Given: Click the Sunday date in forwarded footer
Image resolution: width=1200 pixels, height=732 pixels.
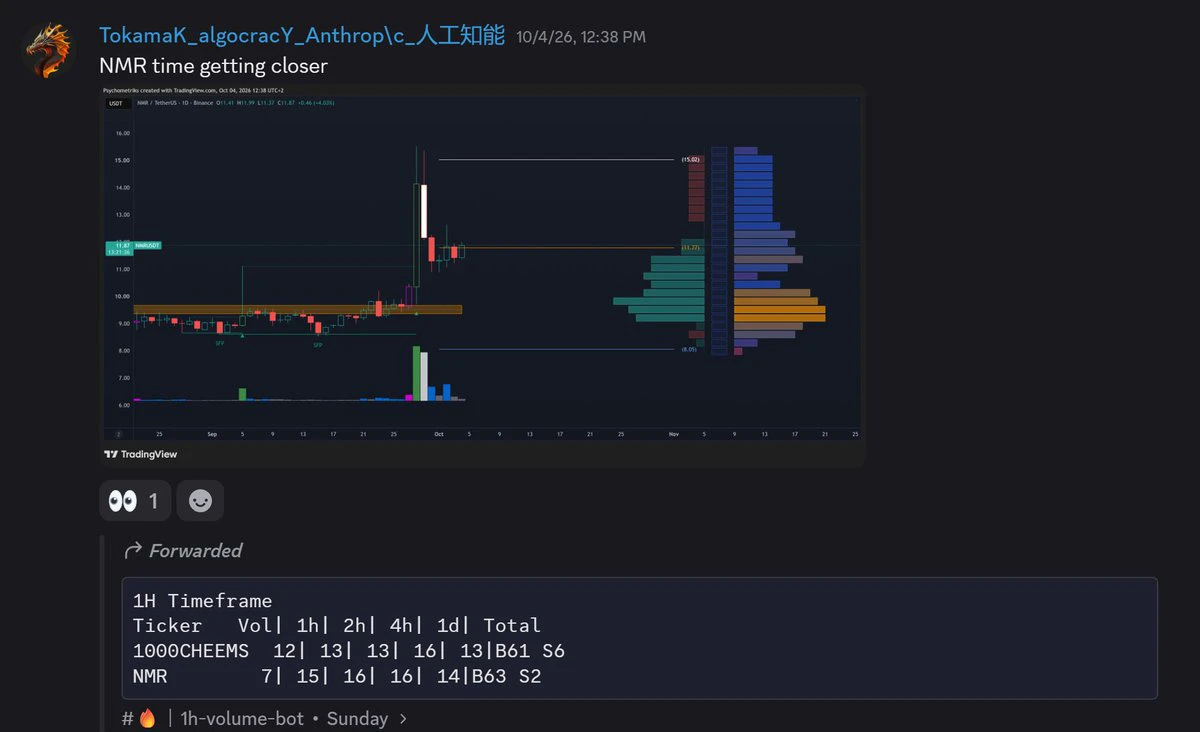Looking at the screenshot, I should click(x=357, y=718).
